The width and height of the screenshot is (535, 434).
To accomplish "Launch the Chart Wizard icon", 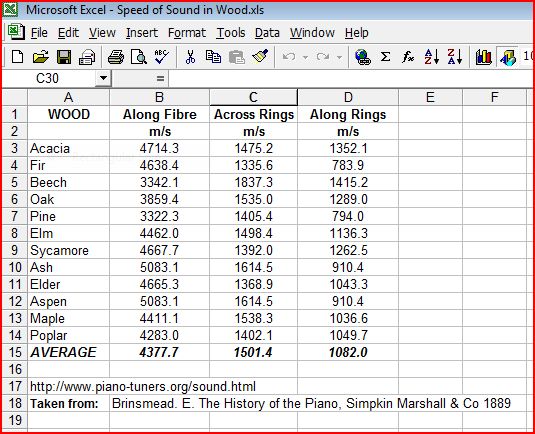I will (x=483, y=57).
